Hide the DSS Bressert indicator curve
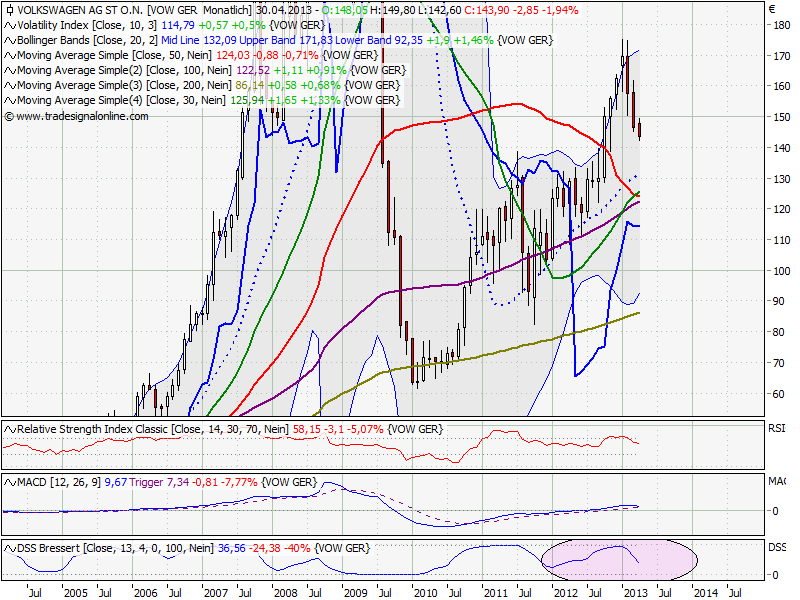The width and height of the screenshot is (800, 600). [10, 548]
